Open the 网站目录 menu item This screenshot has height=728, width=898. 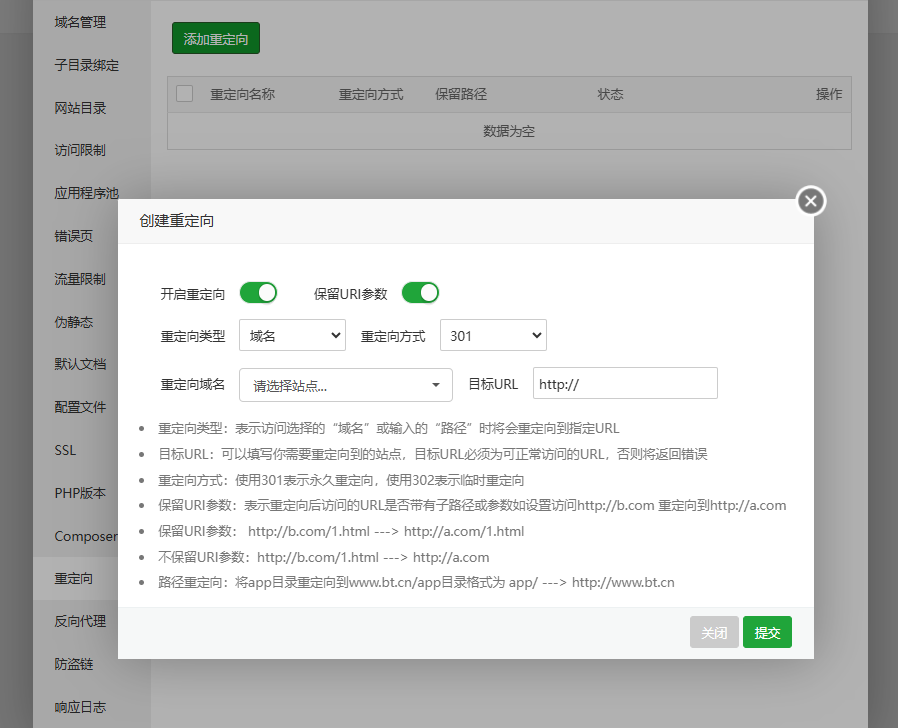point(80,108)
